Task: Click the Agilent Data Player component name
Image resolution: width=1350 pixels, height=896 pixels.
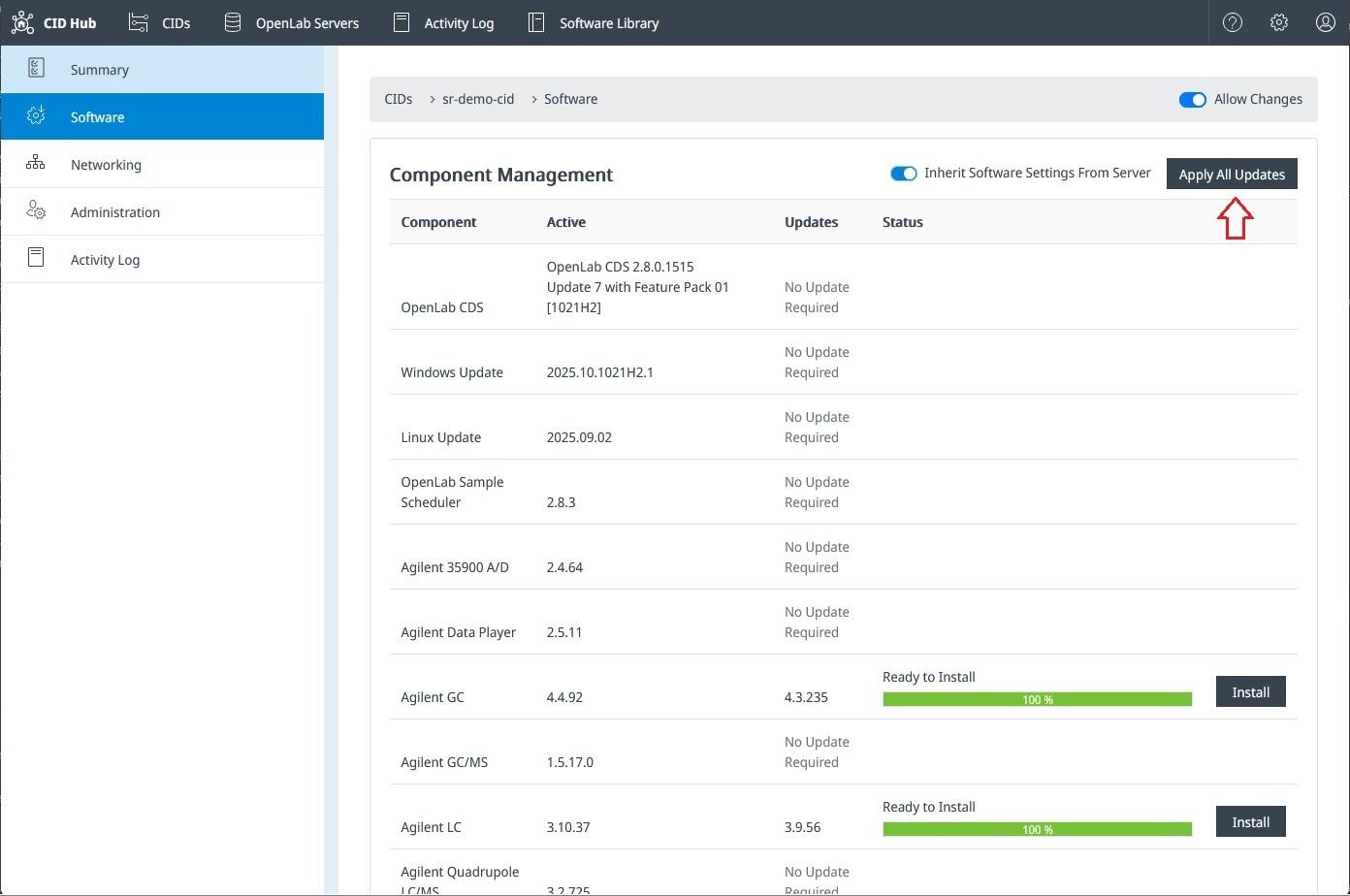Action: [x=459, y=632]
